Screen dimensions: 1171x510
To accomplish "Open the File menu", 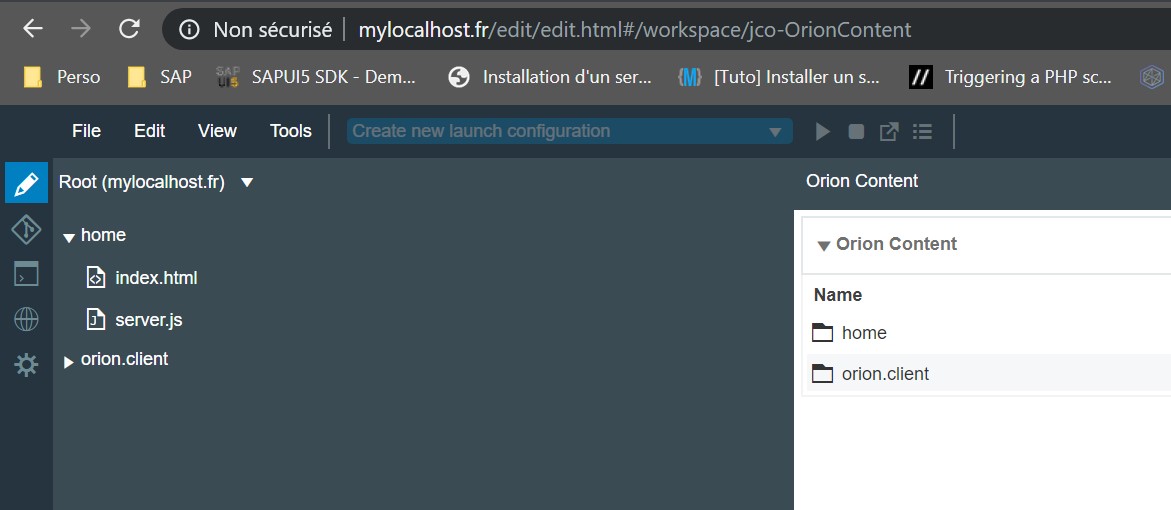I will click(x=87, y=131).
